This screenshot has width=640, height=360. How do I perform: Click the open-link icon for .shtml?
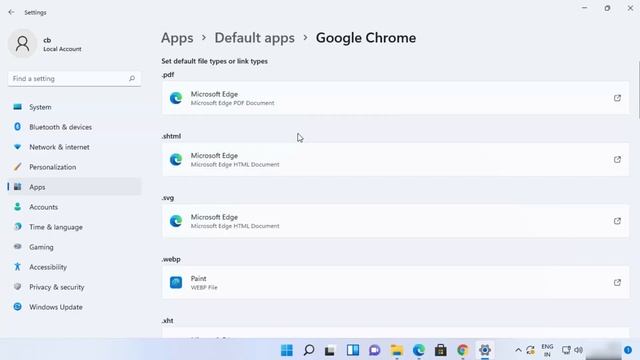617,160
